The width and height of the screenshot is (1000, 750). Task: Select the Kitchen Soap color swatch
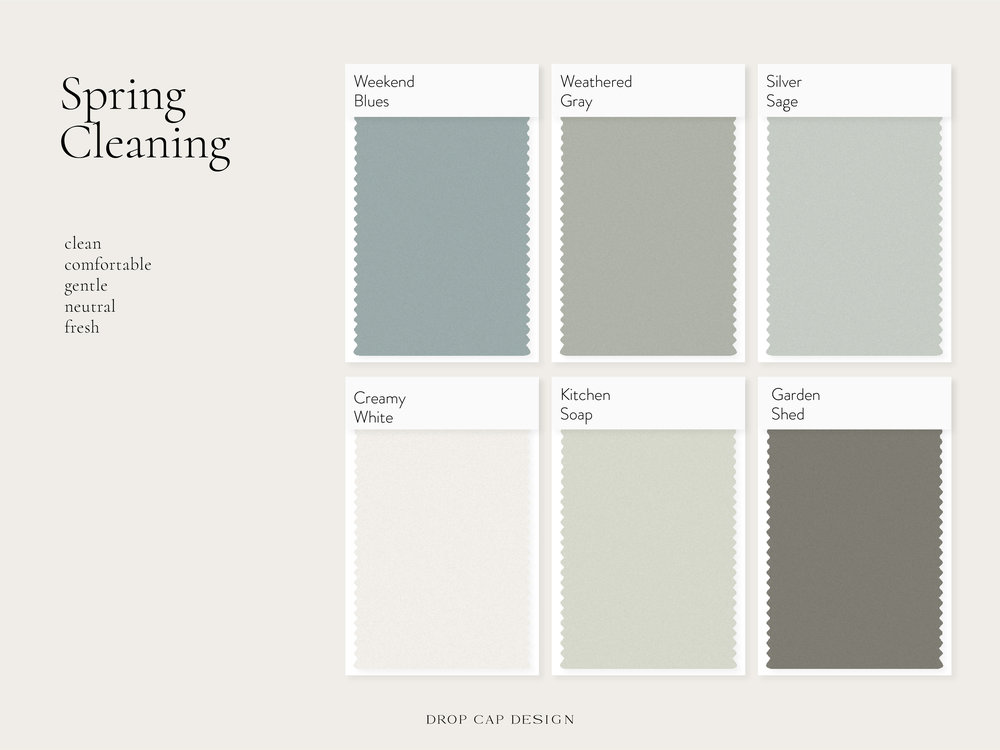[x=648, y=550]
